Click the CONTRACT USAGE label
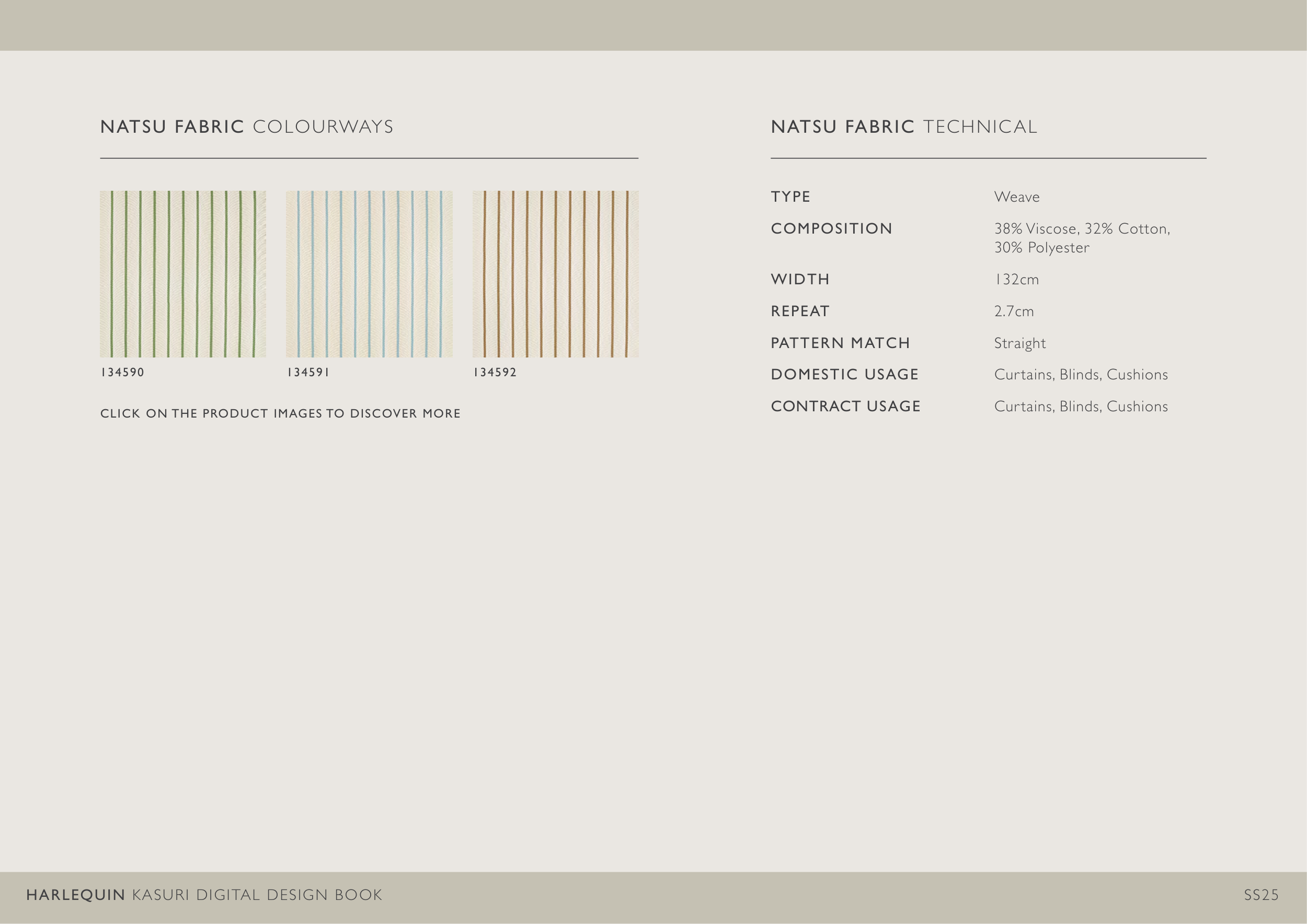Screen dimensions: 1307x924 [x=845, y=406]
